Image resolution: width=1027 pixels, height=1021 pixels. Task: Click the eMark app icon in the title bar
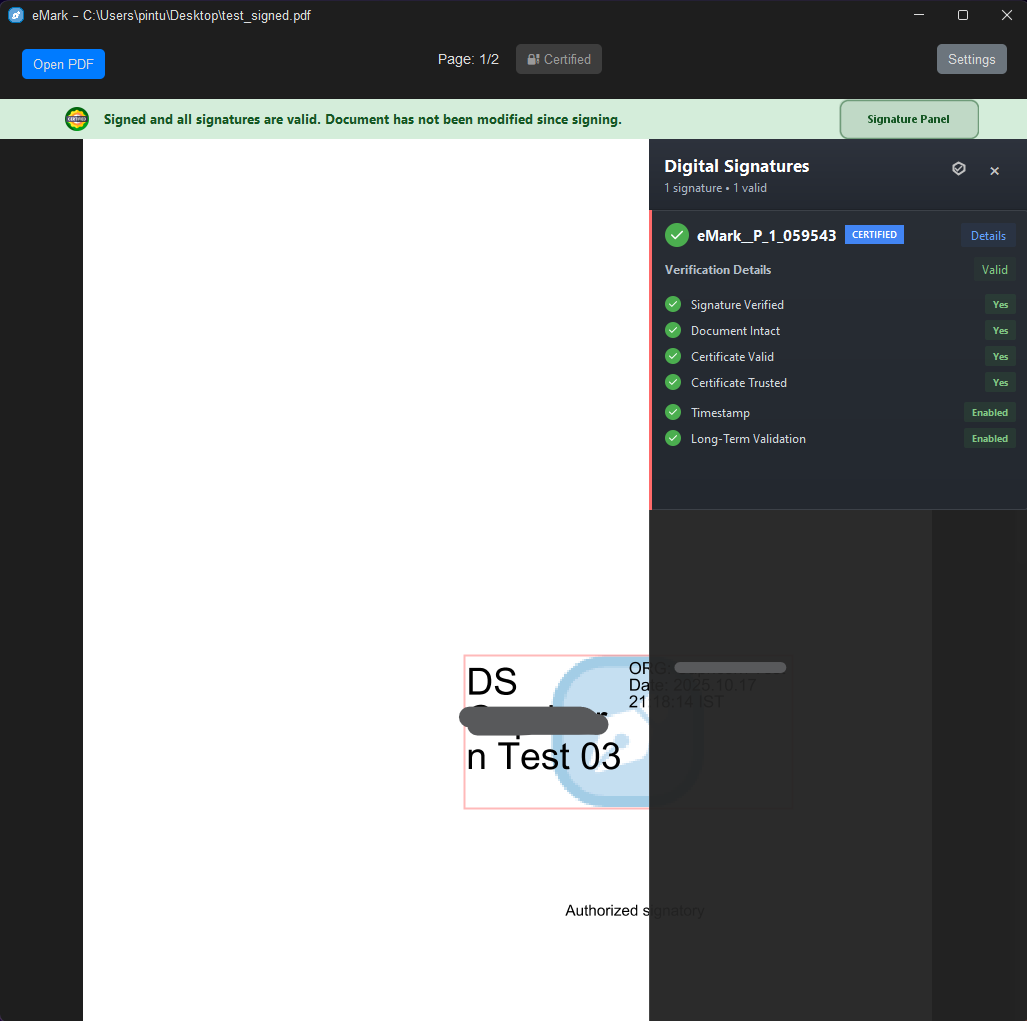pos(14,15)
